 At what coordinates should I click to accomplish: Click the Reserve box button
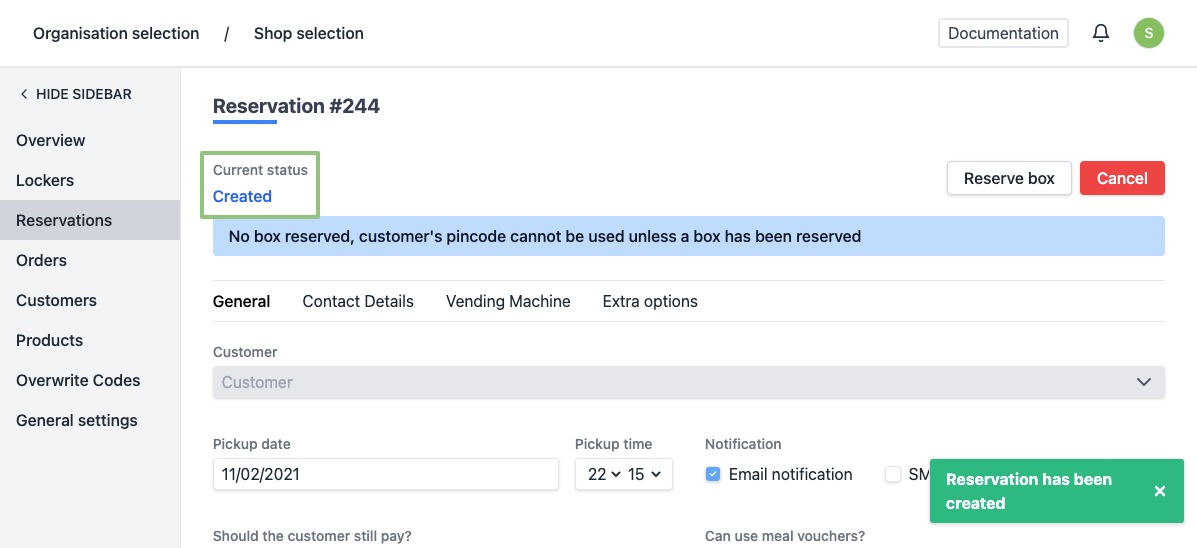tap(1009, 178)
